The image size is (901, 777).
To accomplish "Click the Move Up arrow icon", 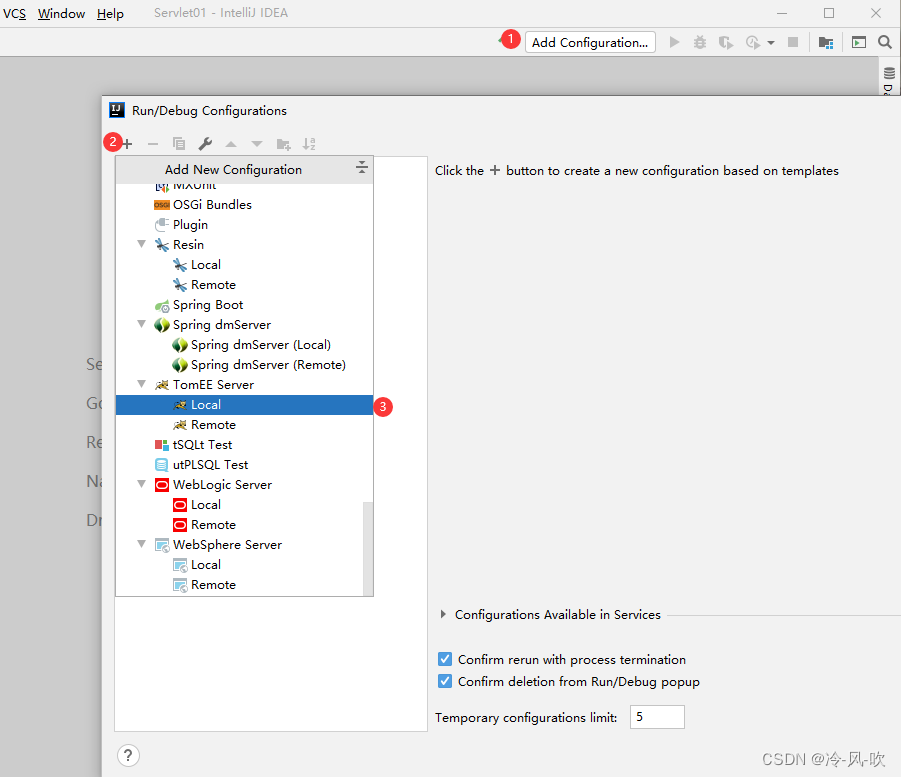I will point(231,144).
